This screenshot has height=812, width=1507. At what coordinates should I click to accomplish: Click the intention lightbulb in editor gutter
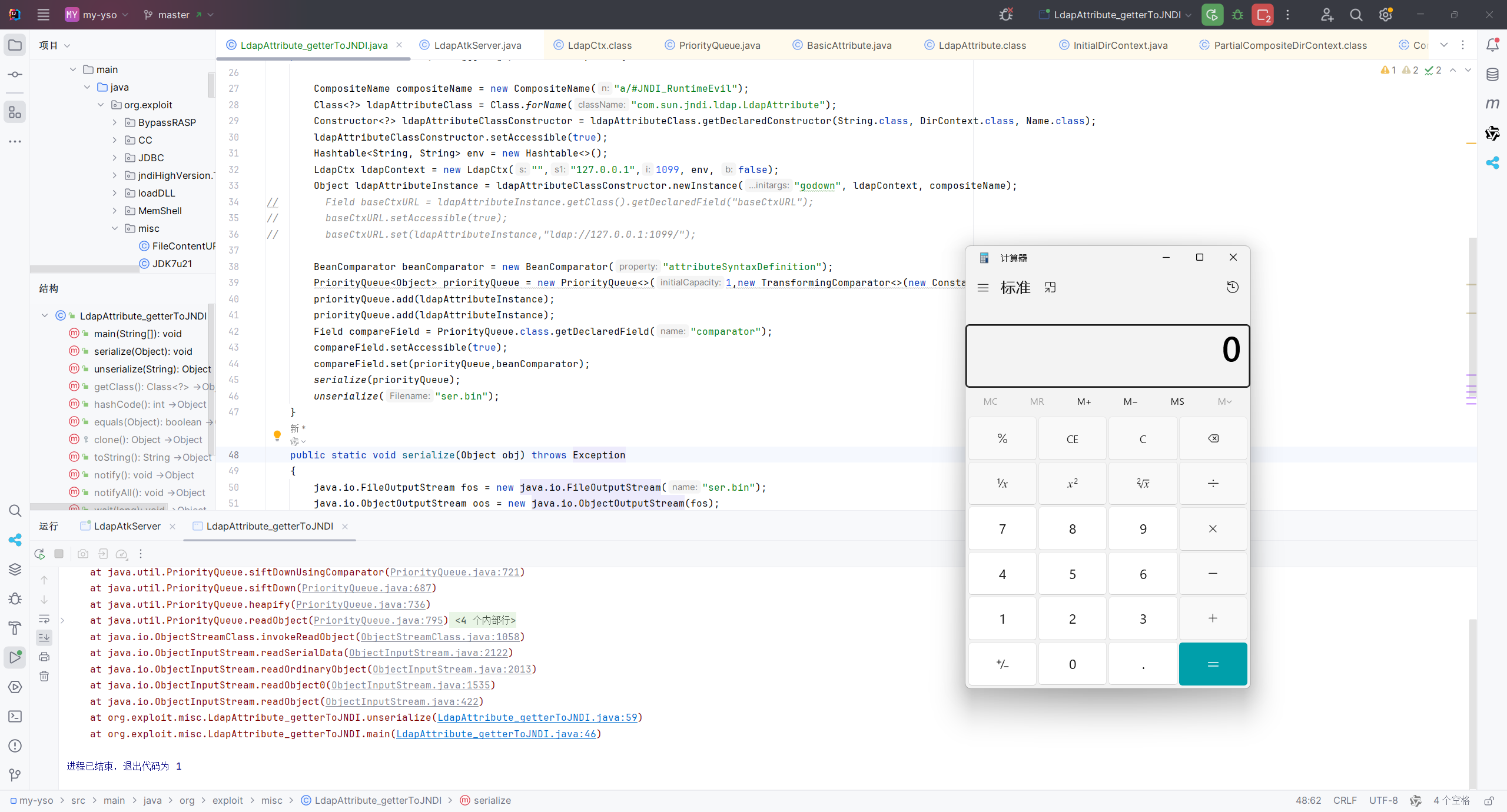click(x=277, y=435)
